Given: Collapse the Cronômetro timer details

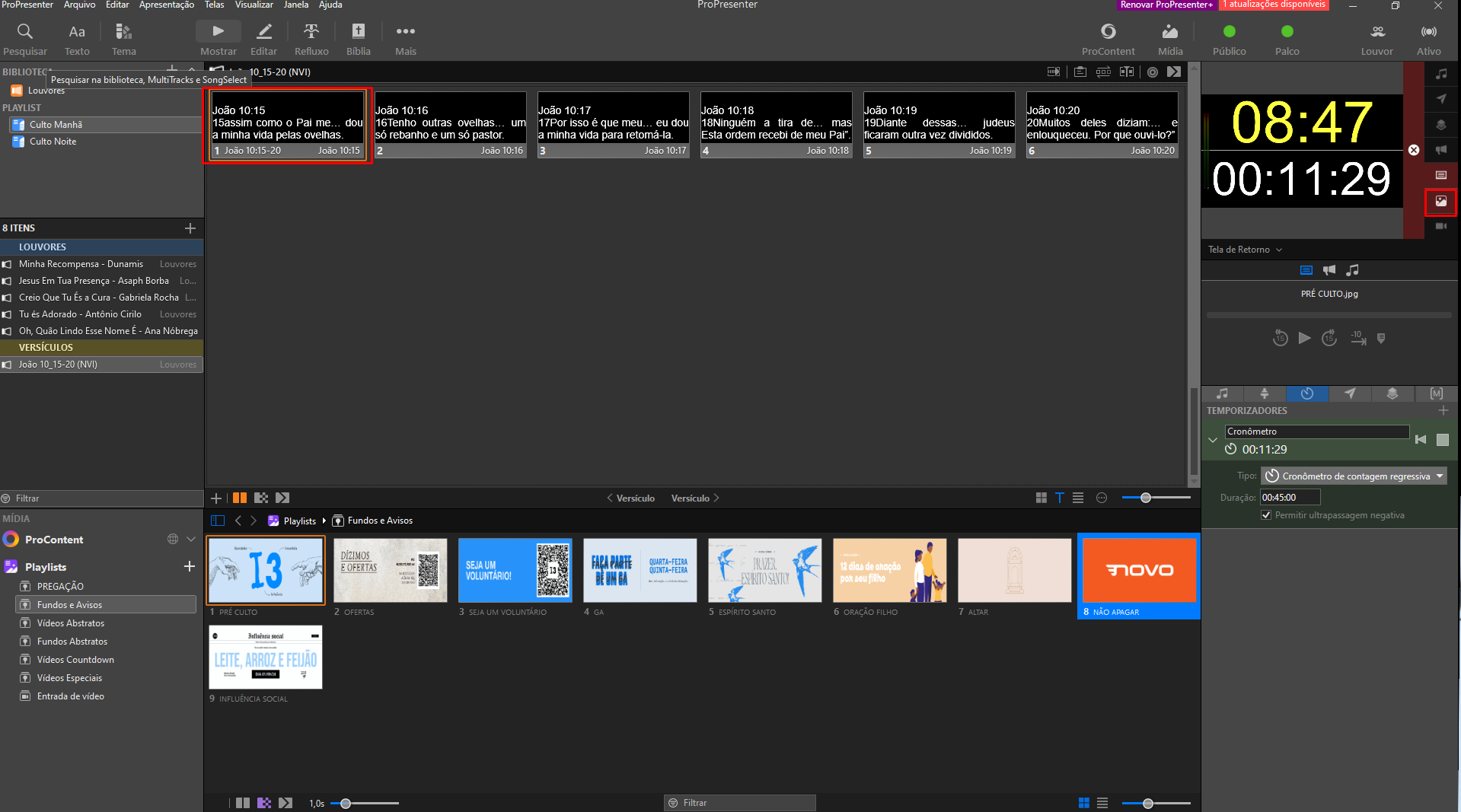Looking at the screenshot, I should [1212, 440].
